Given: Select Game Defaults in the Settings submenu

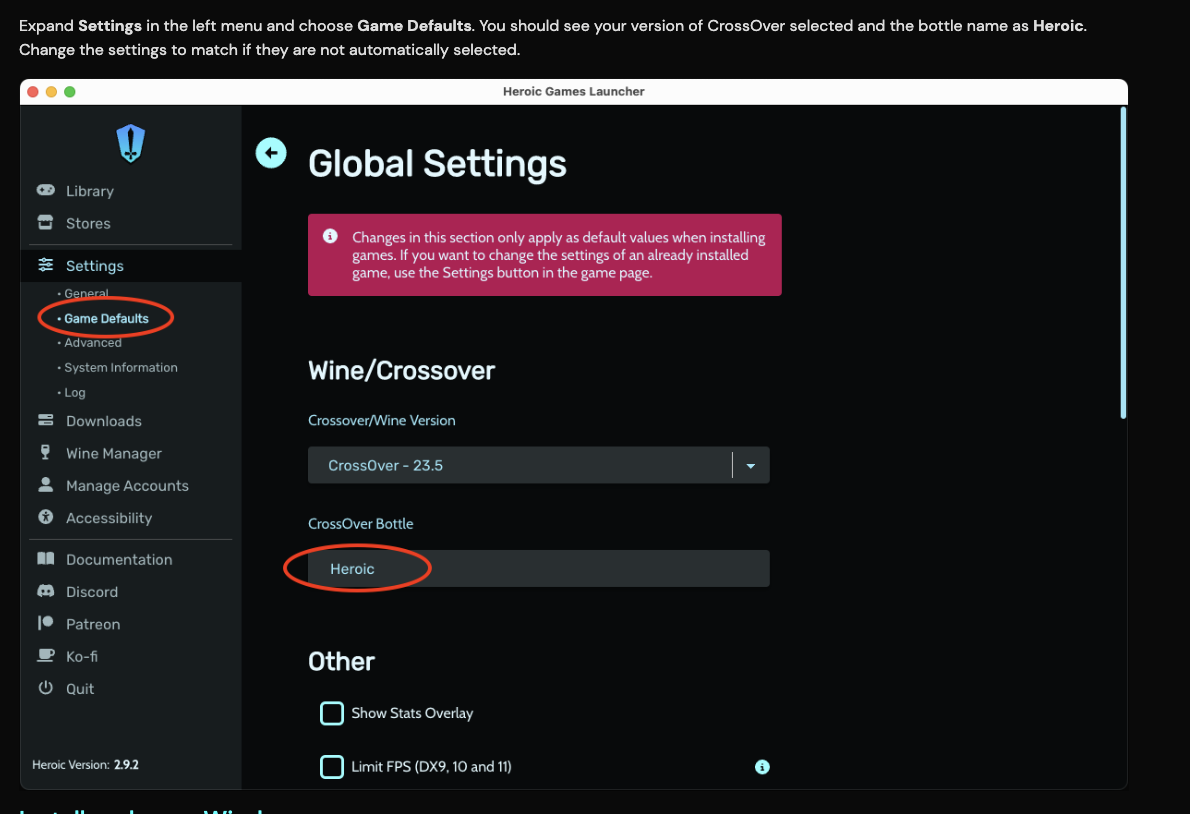Looking at the screenshot, I should click(106, 319).
